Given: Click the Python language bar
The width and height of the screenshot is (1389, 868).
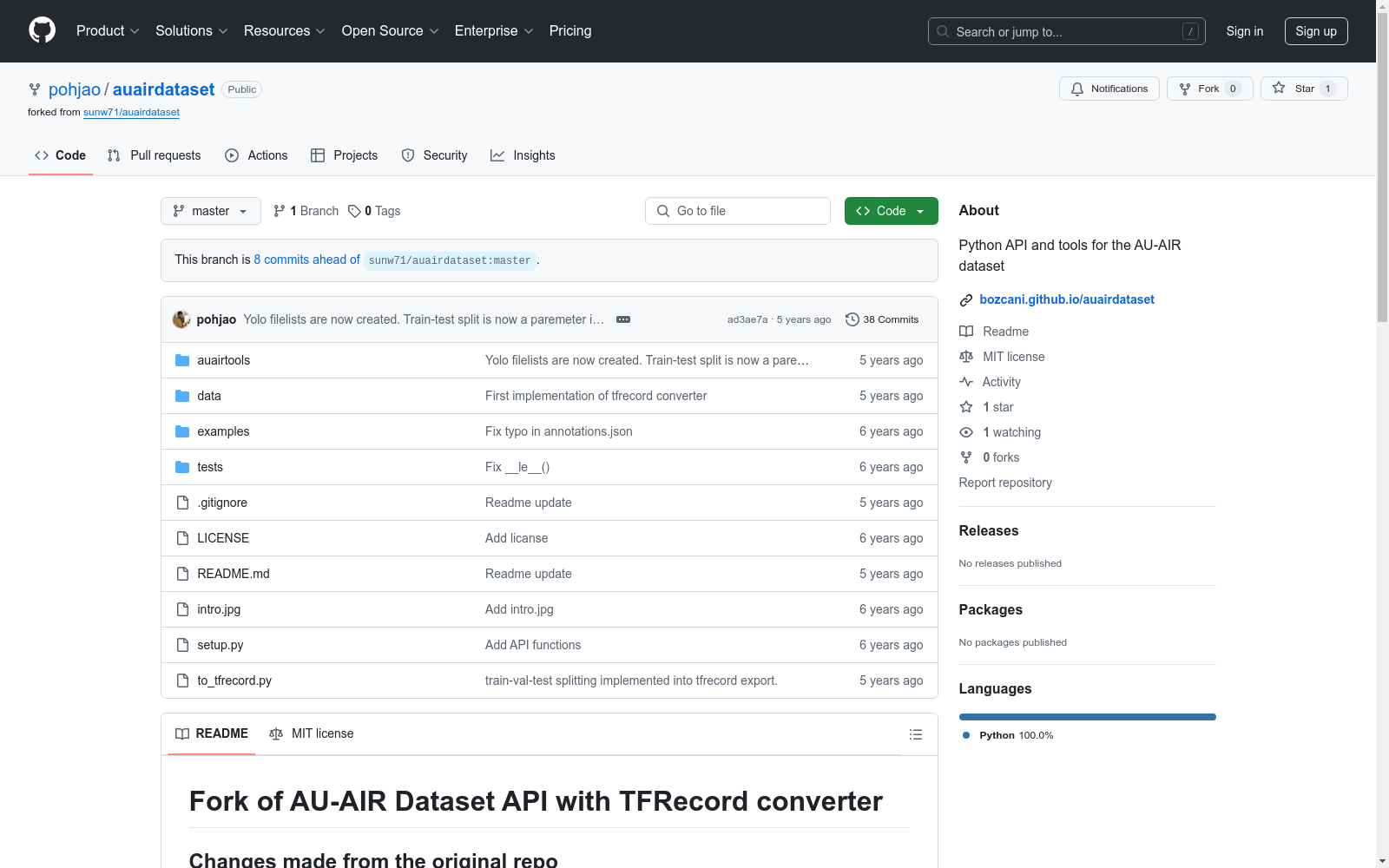Looking at the screenshot, I should [1088, 717].
